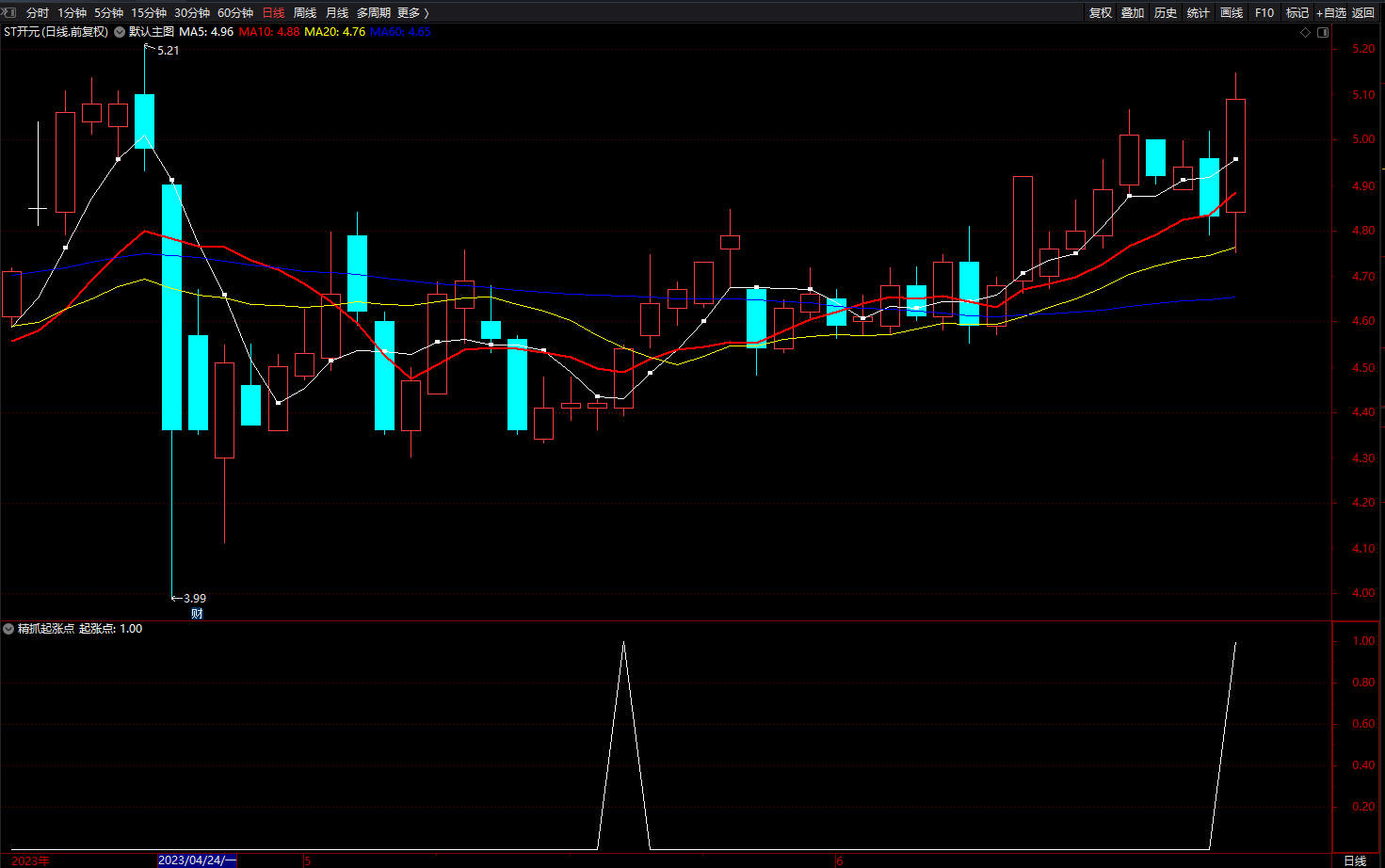
Task: Select the 15分钟 period tab
Action: [x=149, y=13]
